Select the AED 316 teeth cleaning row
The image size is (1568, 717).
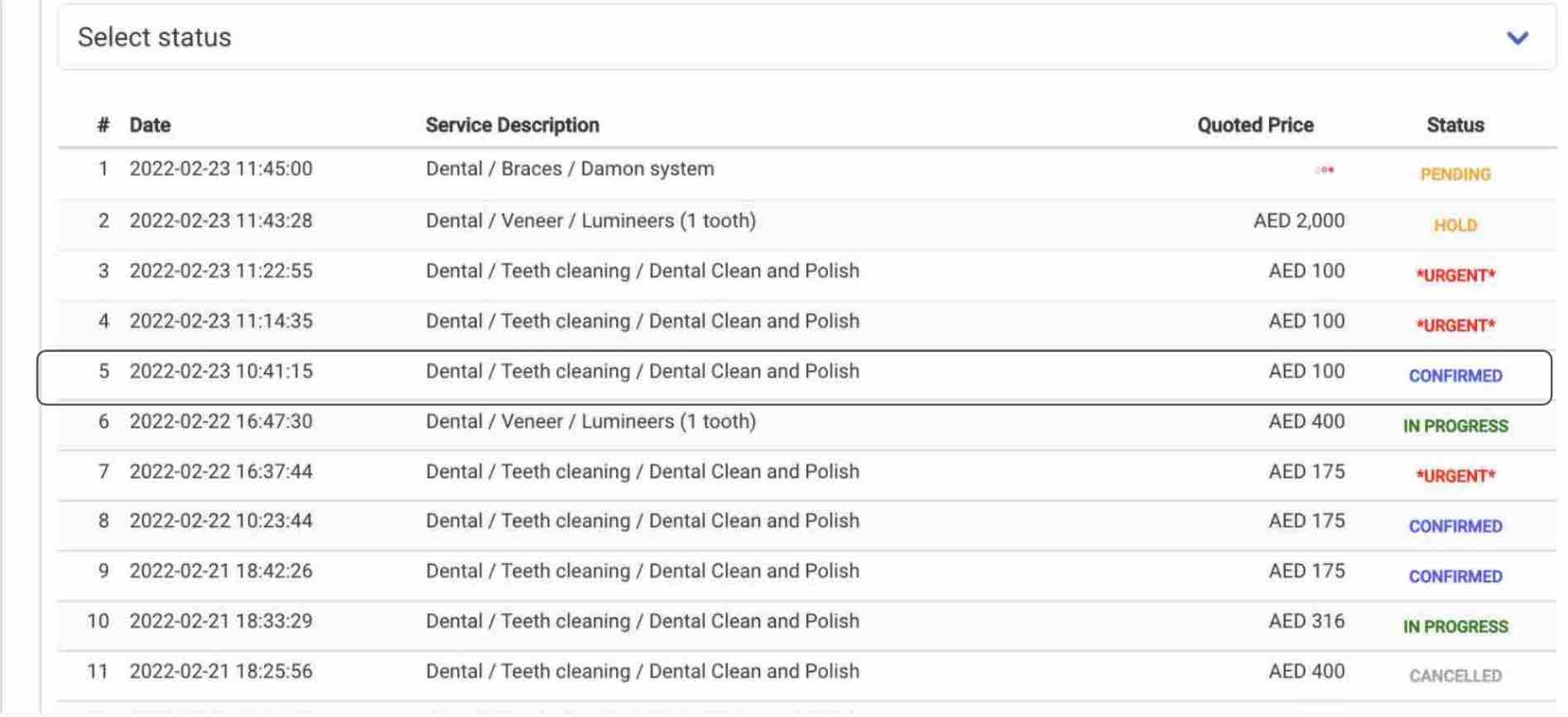coord(807,625)
